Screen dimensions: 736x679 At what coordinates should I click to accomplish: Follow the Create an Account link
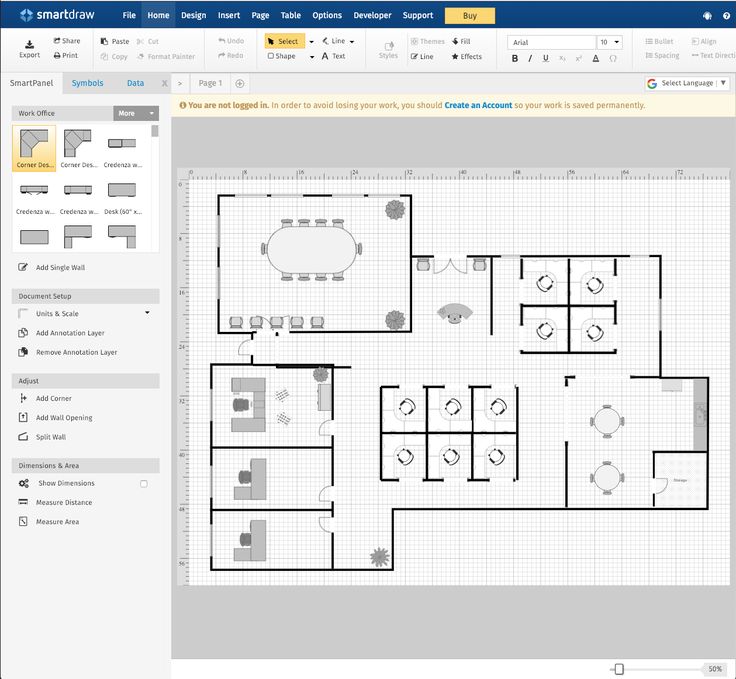(478, 105)
